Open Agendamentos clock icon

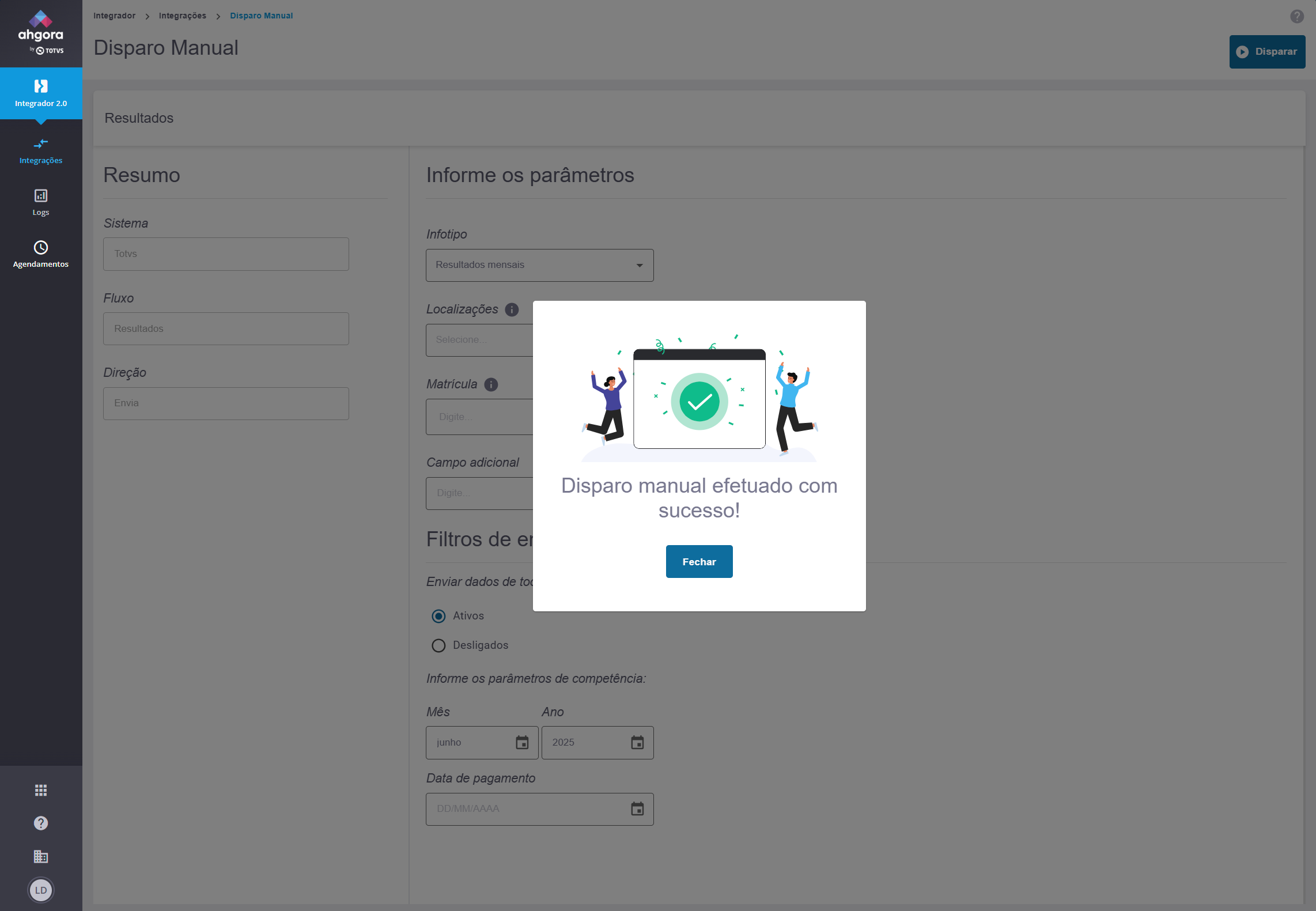coord(40,248)
